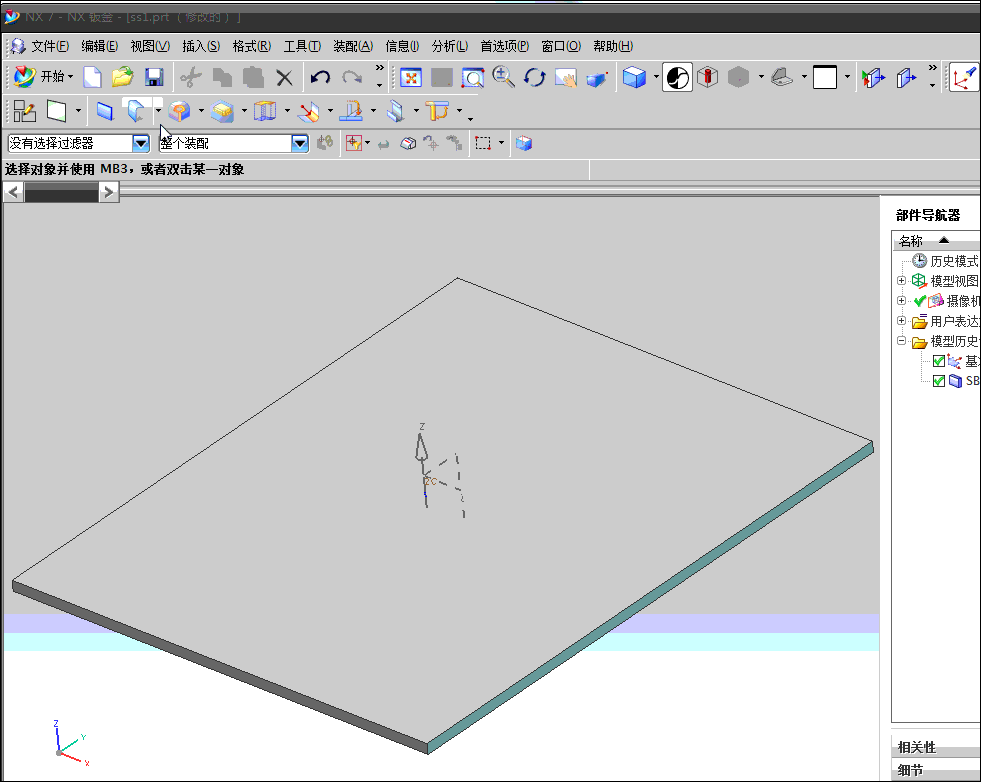
Task: Open the dropdown next to selection rectangle icon
Action: tap(501, 143)
